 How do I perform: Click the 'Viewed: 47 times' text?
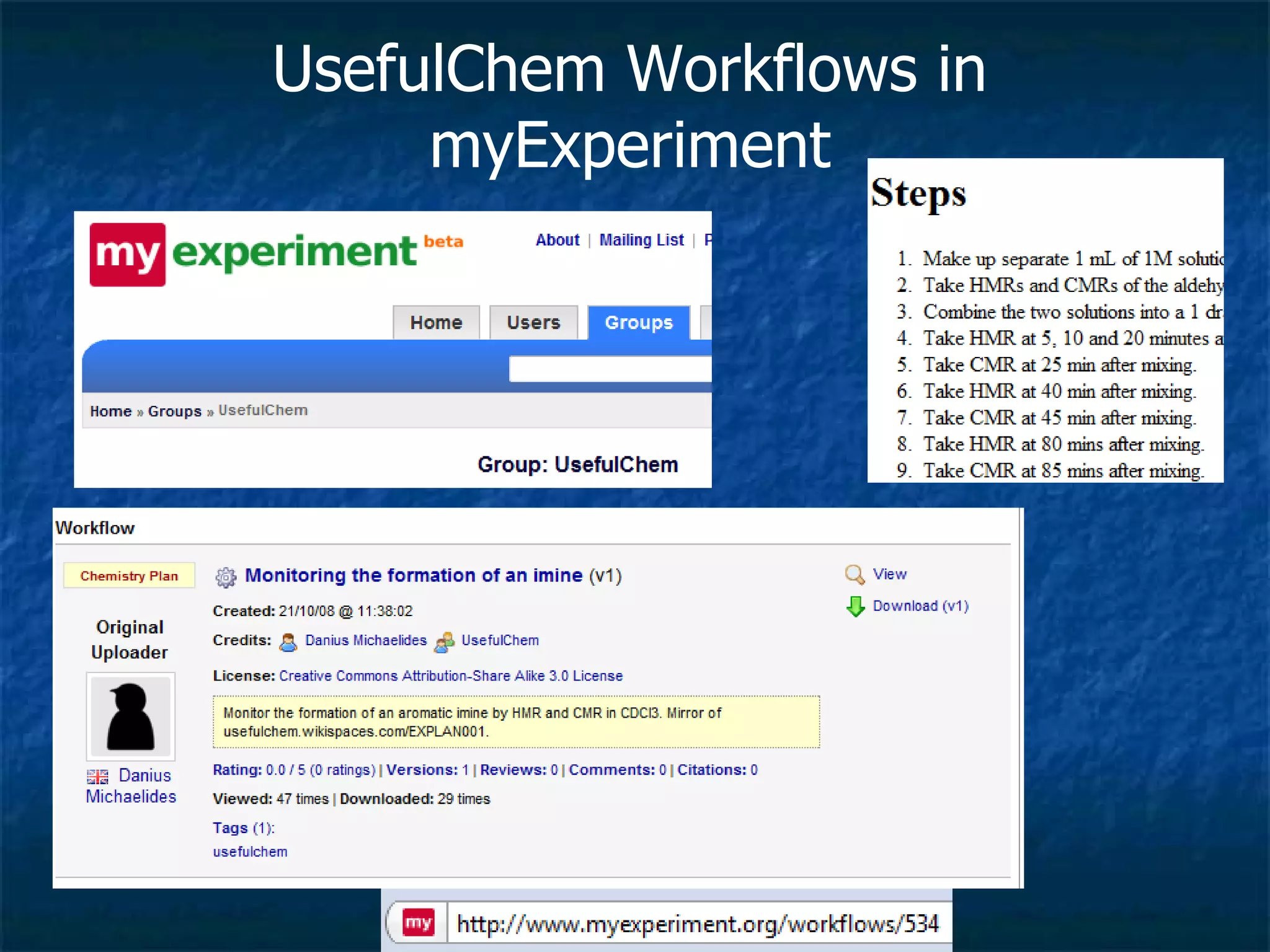(x=270, y=799)
